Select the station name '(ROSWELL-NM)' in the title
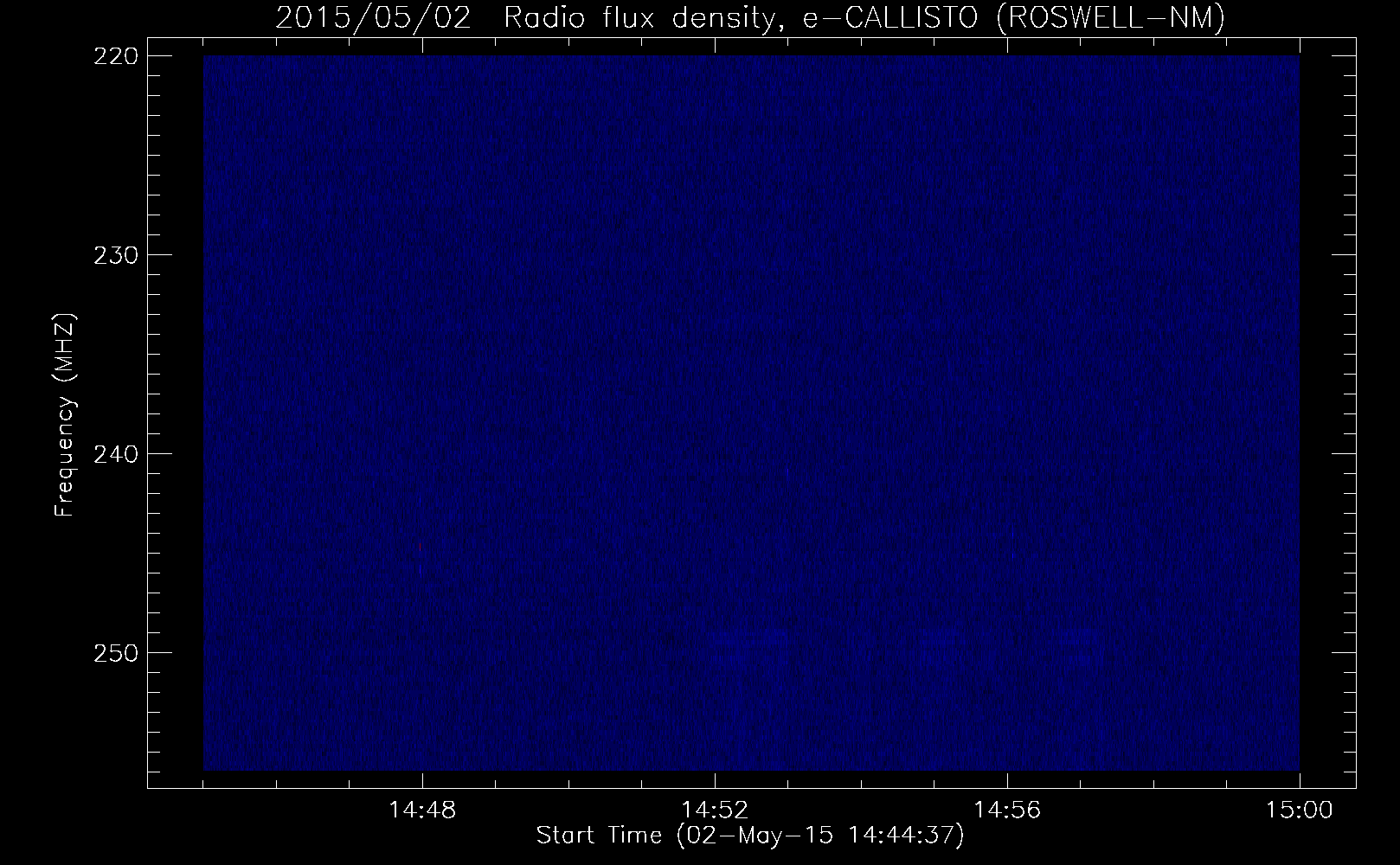Screen dimensions: 1400x865 [x=1111, y=17]
